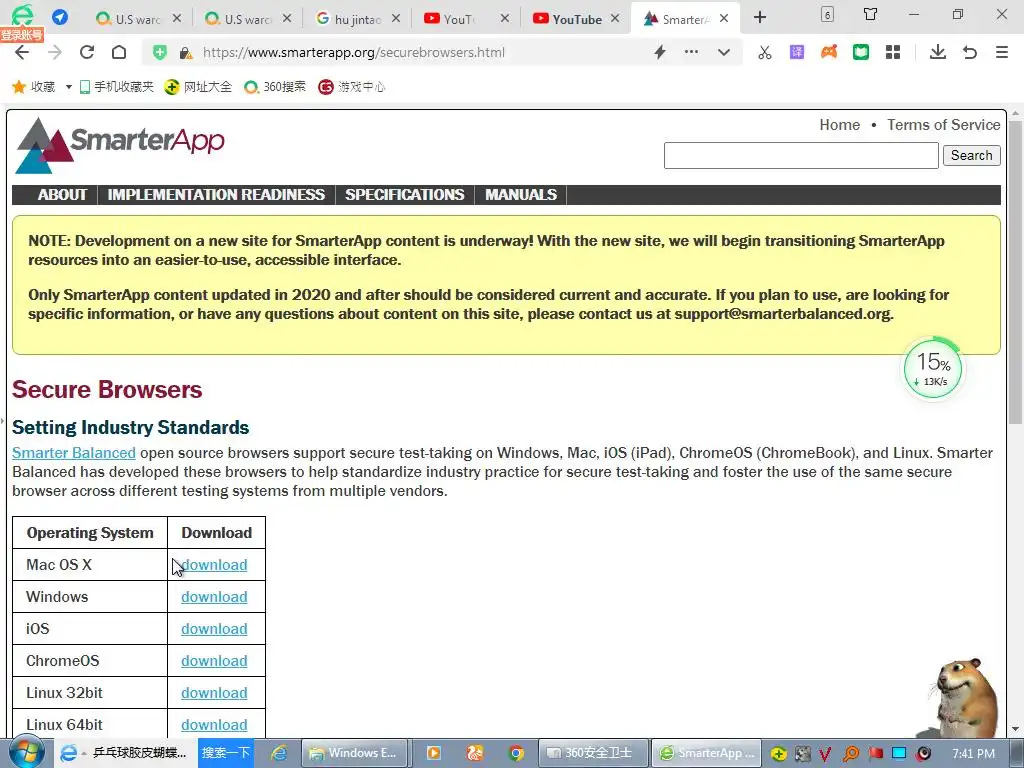
Task: Click the undo closed tab icon
Action: pyautogui.click(x=970, y=52)
